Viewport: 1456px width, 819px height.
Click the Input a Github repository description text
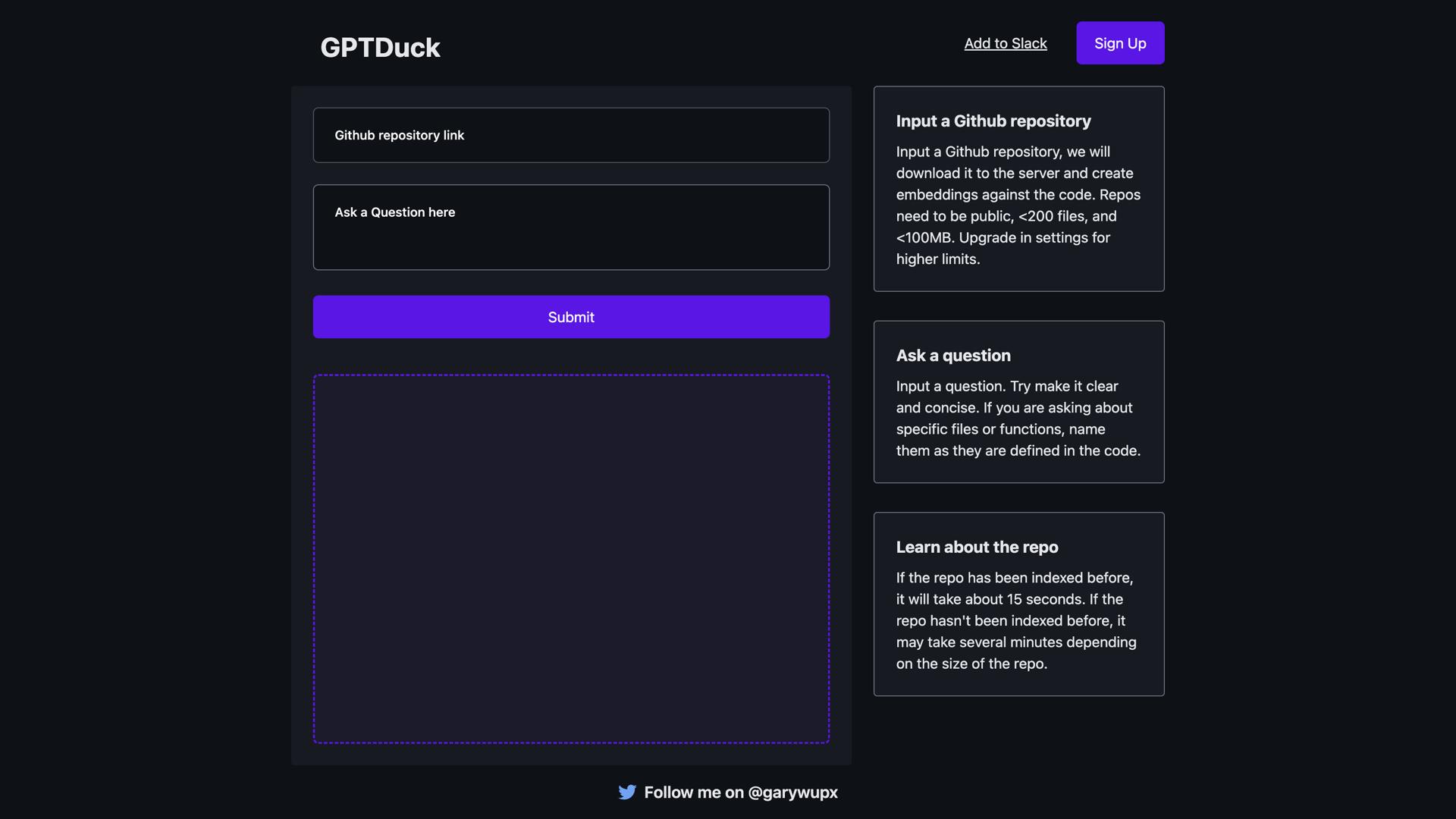pos(1017,205)
